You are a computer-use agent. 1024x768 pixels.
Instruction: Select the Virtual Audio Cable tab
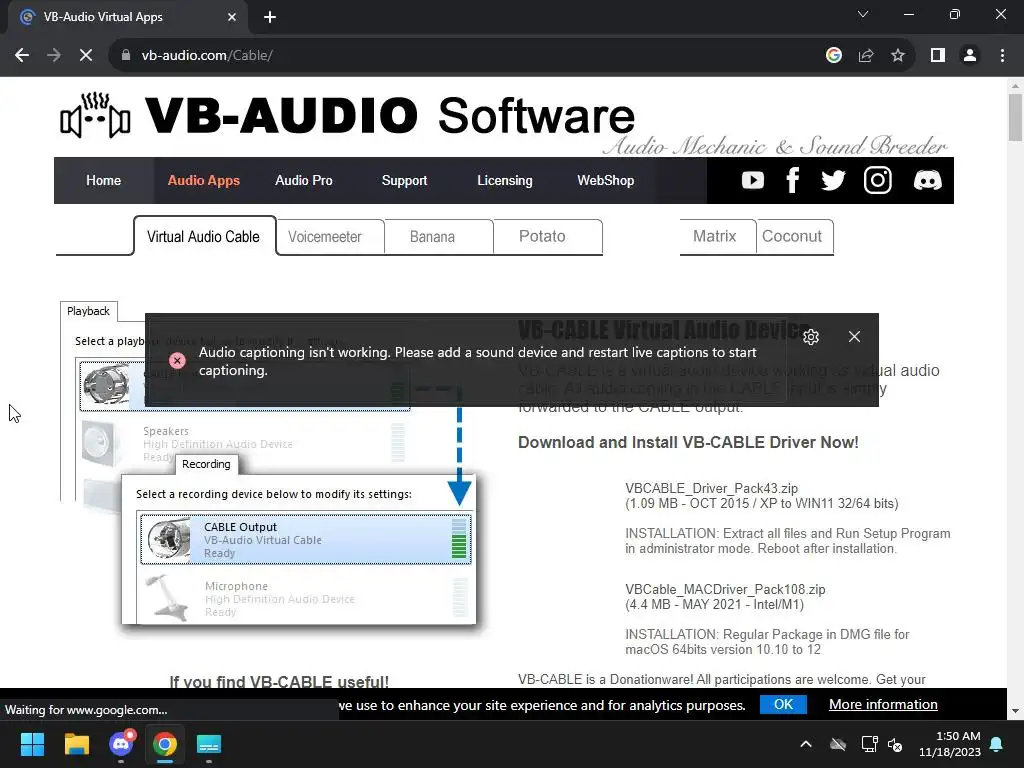(204, 236)
